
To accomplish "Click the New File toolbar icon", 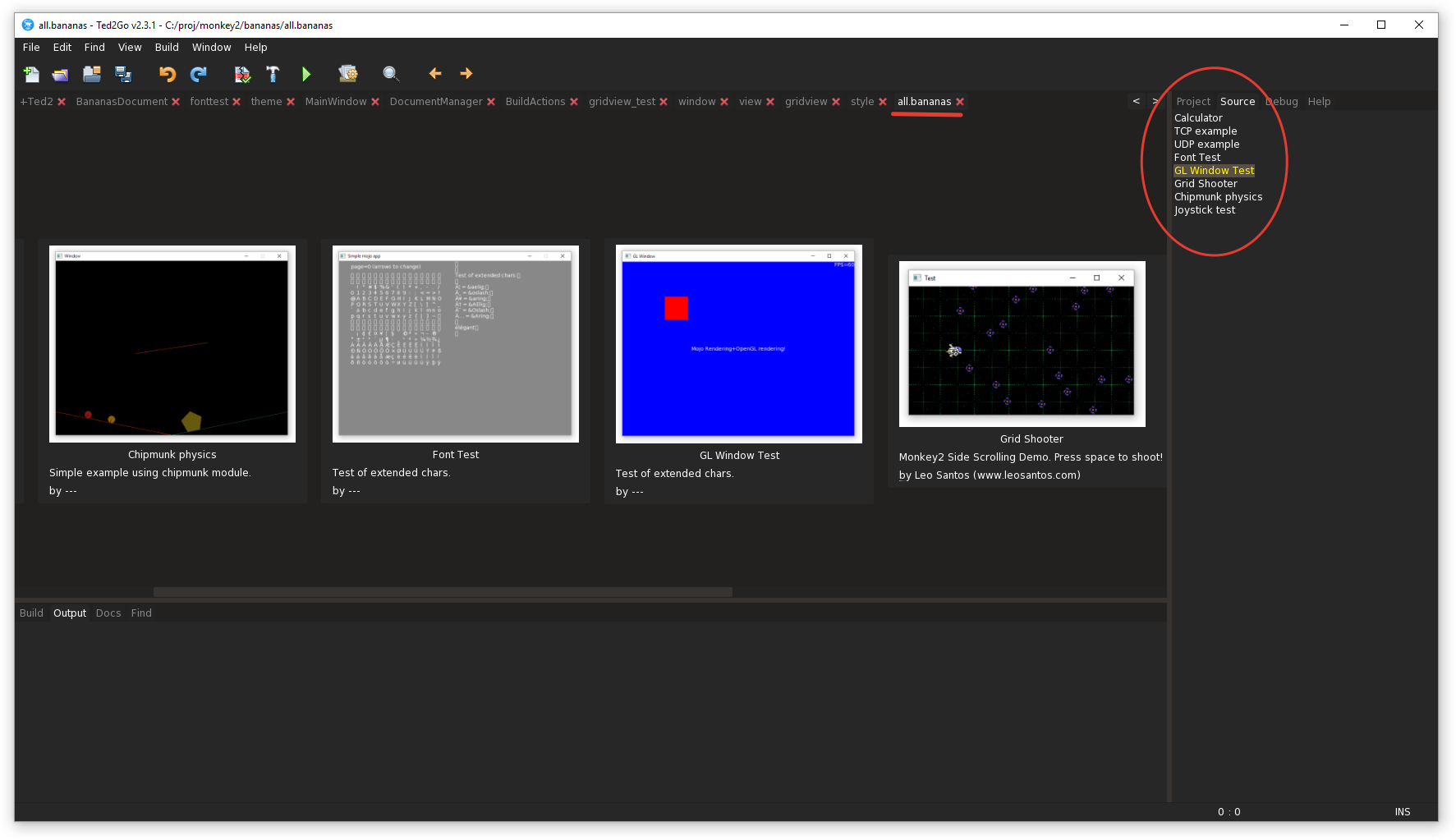I will [x=31, y=74].
